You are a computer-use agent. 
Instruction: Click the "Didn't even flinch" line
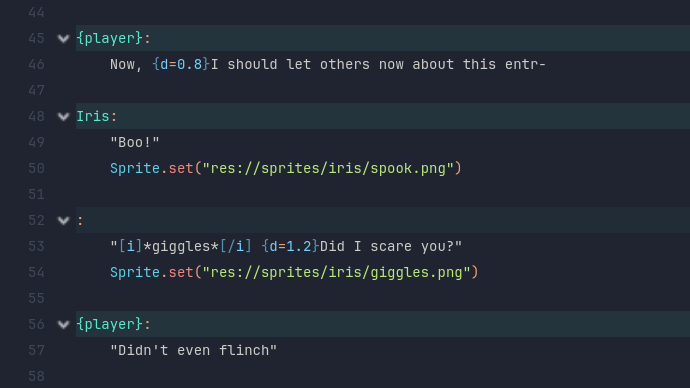194,350
